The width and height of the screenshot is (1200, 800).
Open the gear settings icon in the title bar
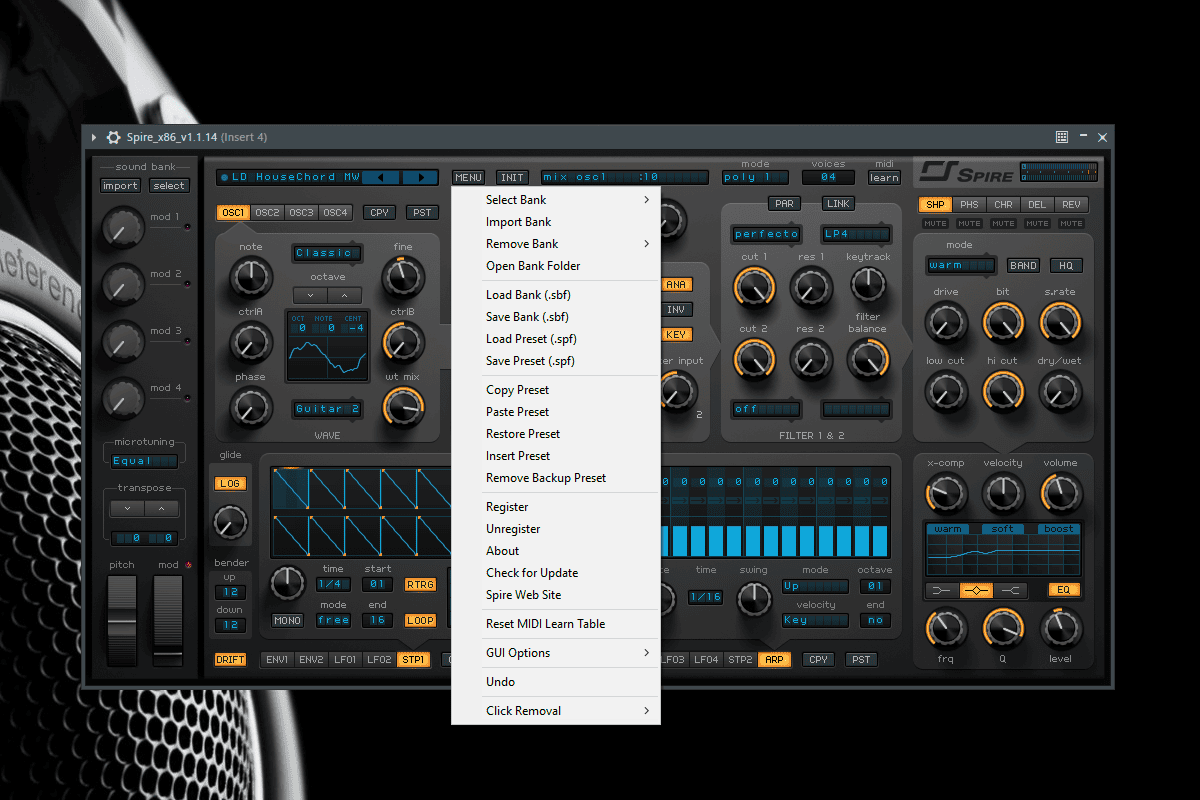coord(114,137)
